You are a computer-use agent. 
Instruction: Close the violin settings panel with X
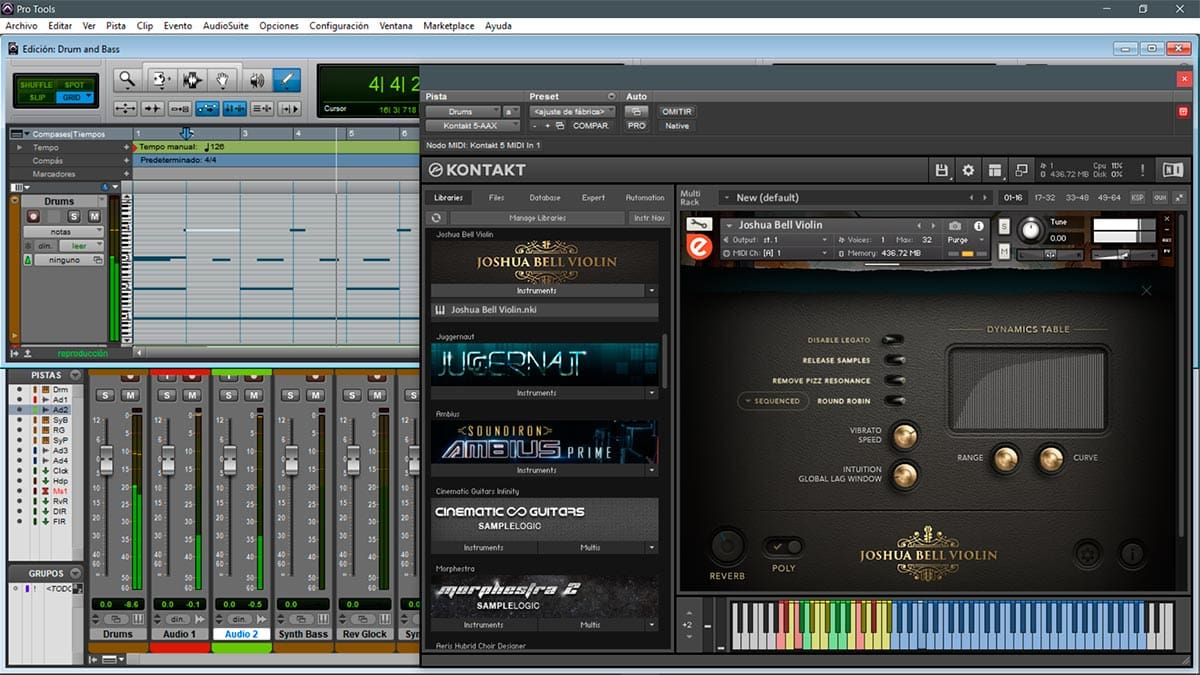click(x=1146, y=291)
